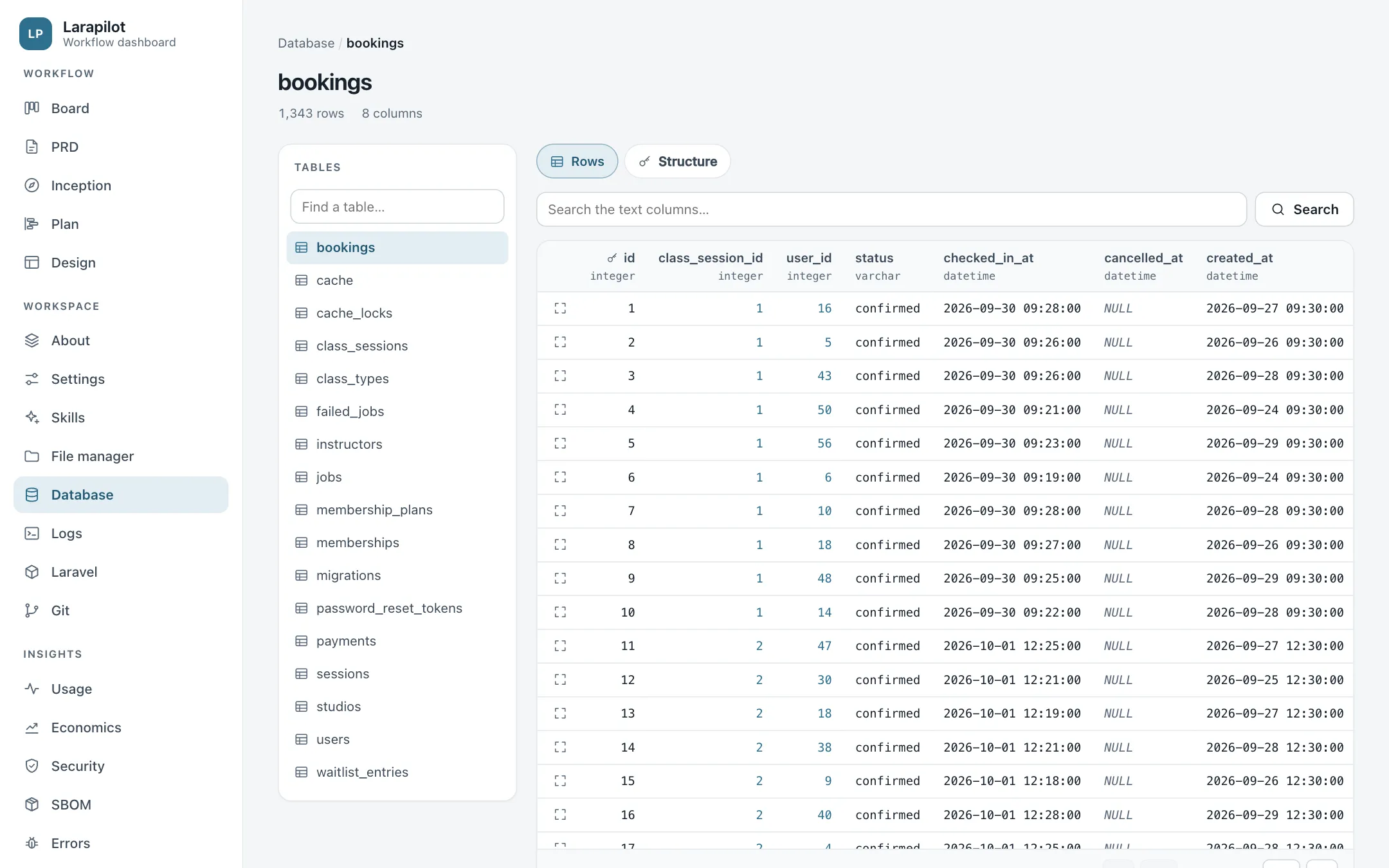This screenshot has height=868, width=1389.
Task: Select the bookings table
Action: (397, 248)
